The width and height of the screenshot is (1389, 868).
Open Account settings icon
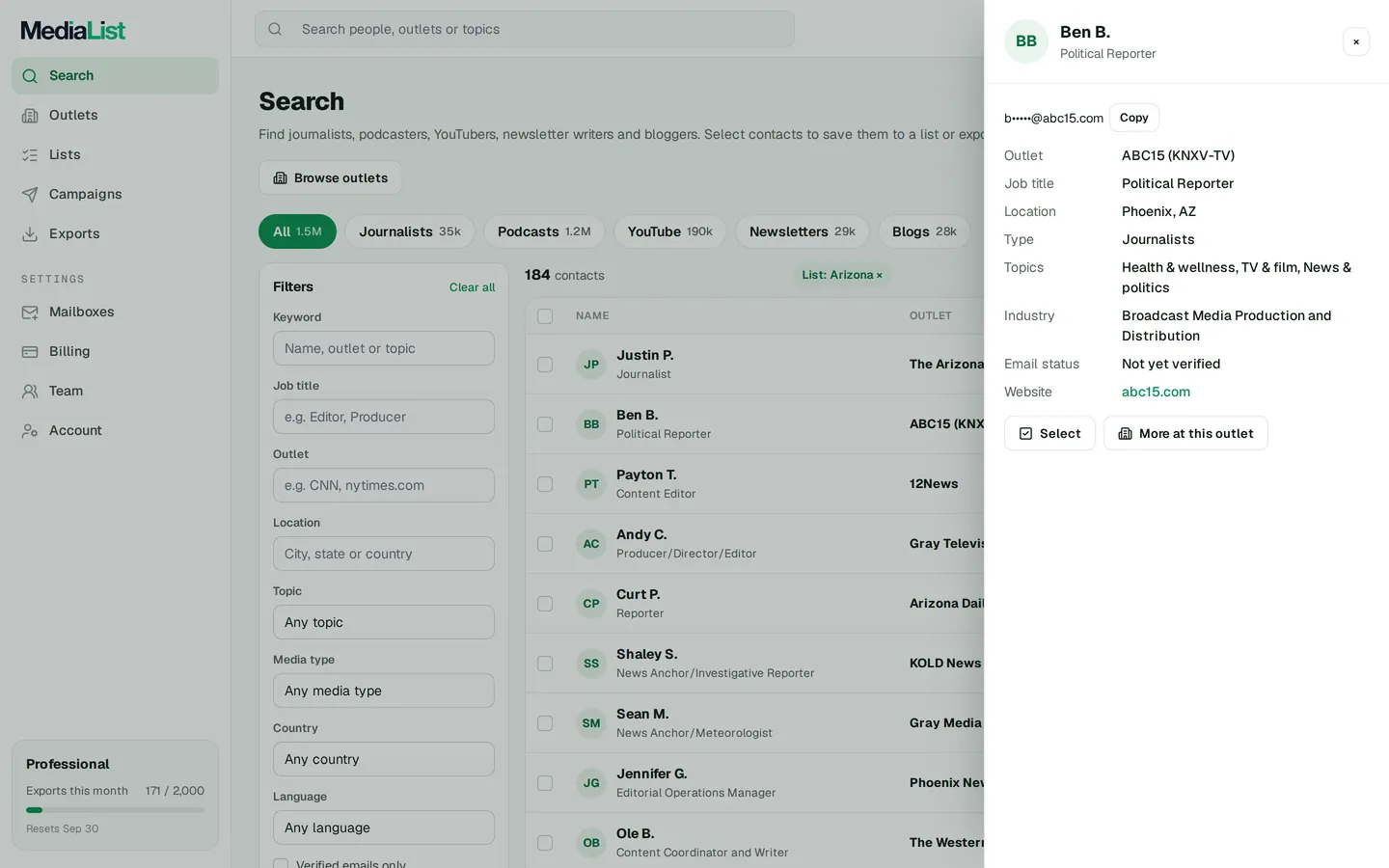click(30, 431)
